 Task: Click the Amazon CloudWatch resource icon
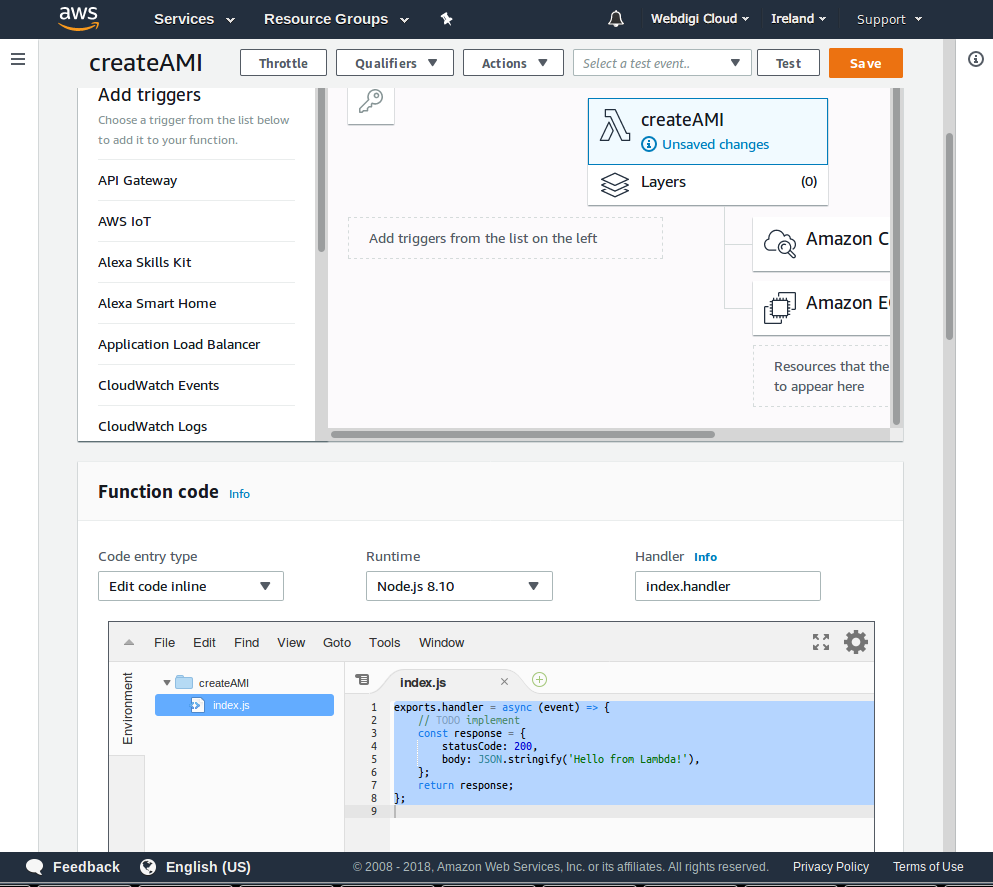[x=780, y=243]
